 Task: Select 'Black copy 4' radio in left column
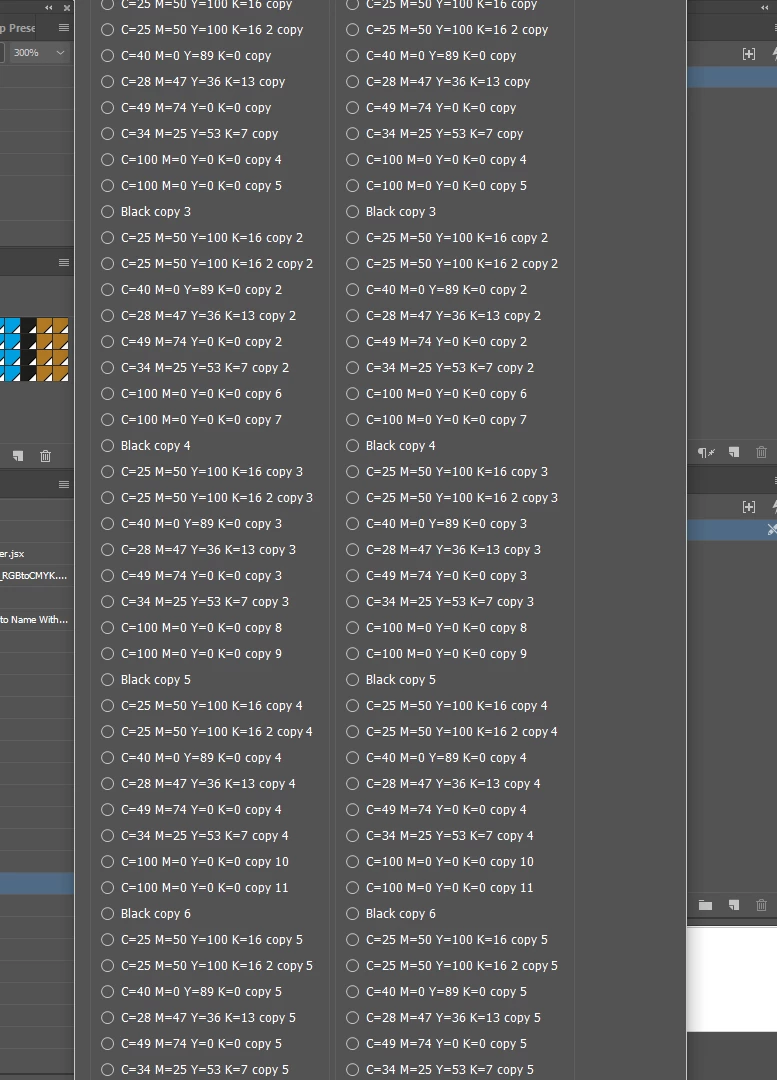tap(107, 446)
